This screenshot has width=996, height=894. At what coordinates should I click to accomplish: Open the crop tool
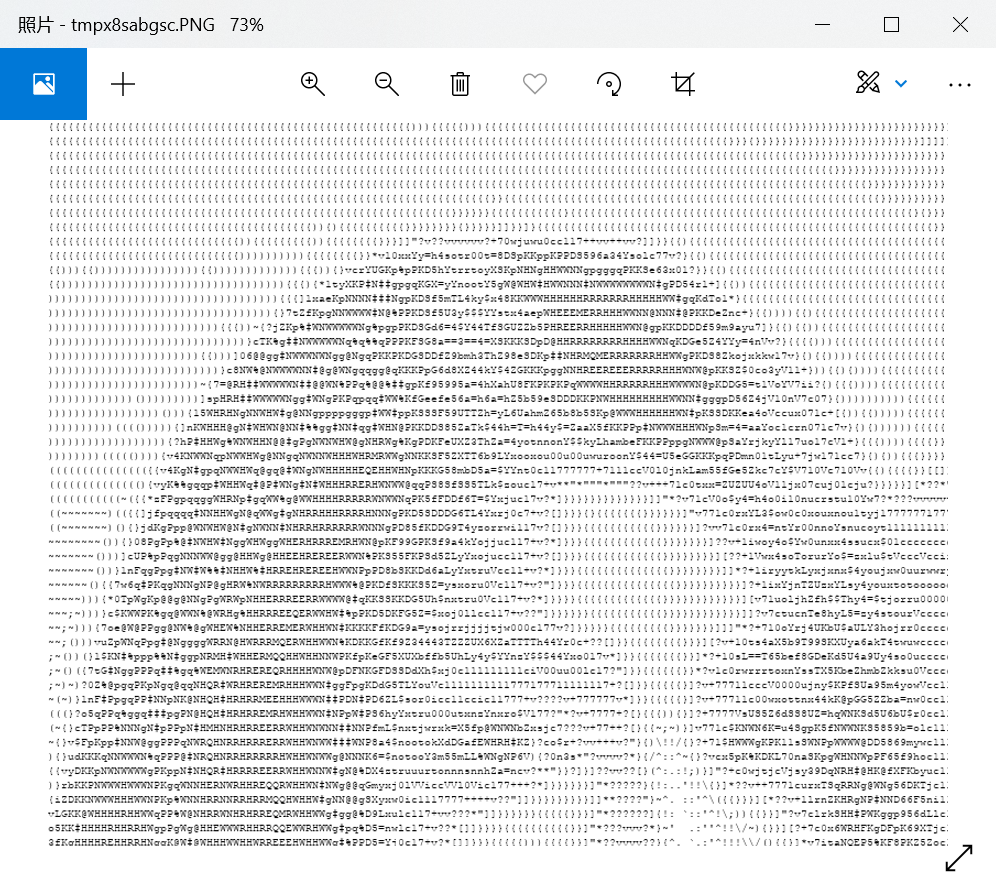pos(683,84)
